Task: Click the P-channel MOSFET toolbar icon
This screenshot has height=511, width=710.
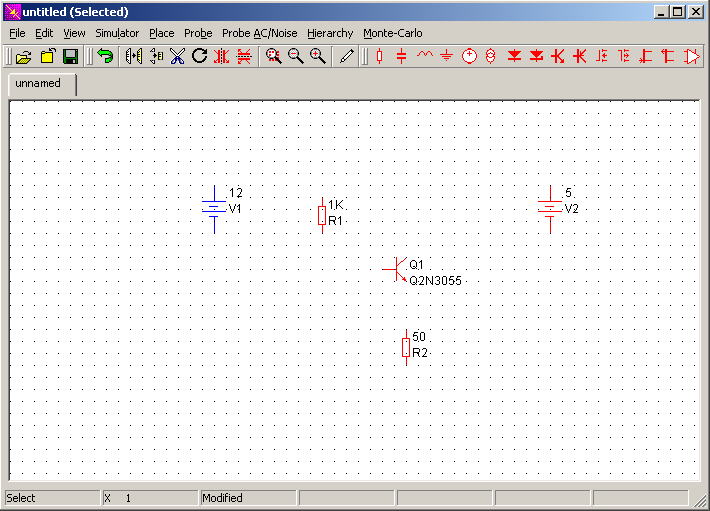Action: [x=624, y=57]
